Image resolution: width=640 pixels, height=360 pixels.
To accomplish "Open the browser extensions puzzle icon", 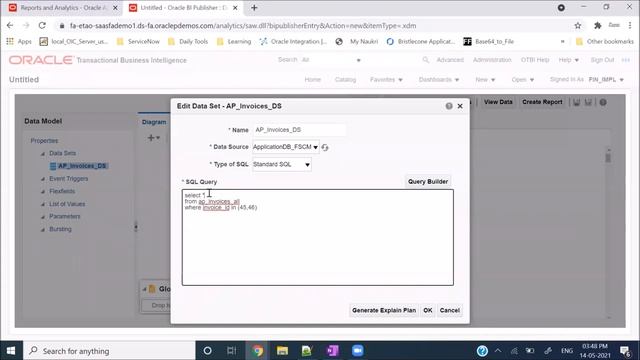I will point(598,25).
